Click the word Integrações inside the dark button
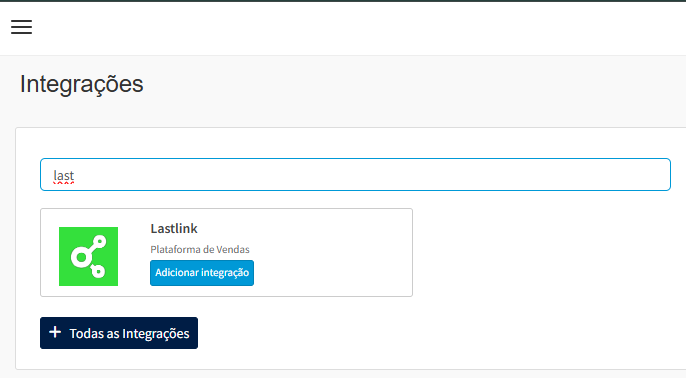The image size is (686, 378). pos(156,333)
